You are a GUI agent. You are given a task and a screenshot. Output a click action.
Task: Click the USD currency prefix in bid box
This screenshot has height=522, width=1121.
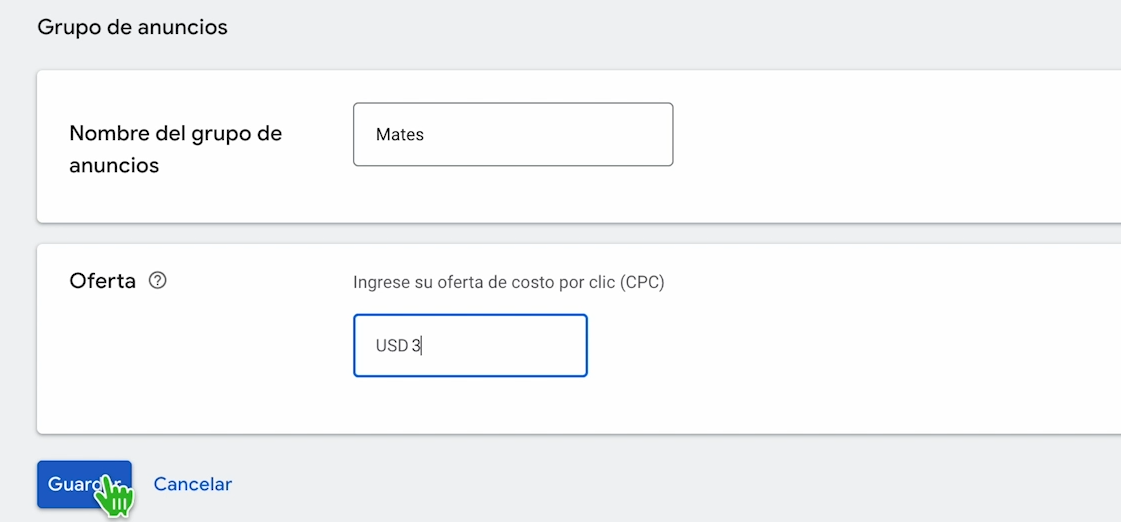tap(391, 346)
